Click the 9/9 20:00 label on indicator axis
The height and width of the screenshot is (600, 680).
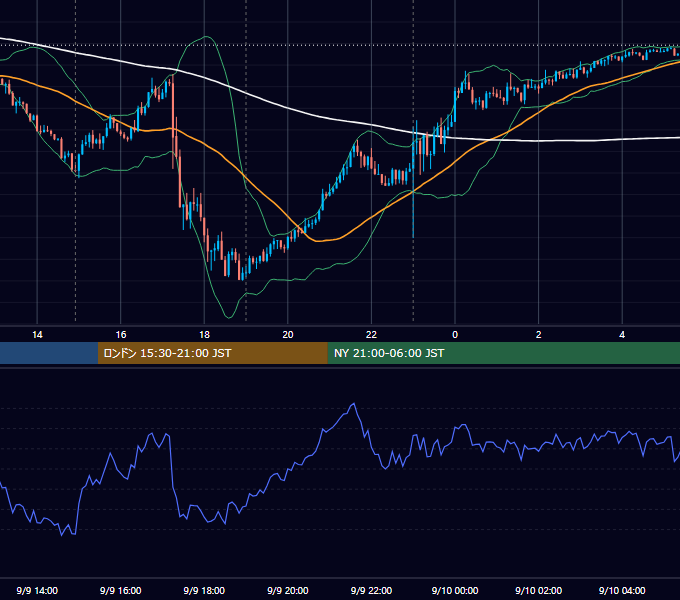tap(288, 590)
